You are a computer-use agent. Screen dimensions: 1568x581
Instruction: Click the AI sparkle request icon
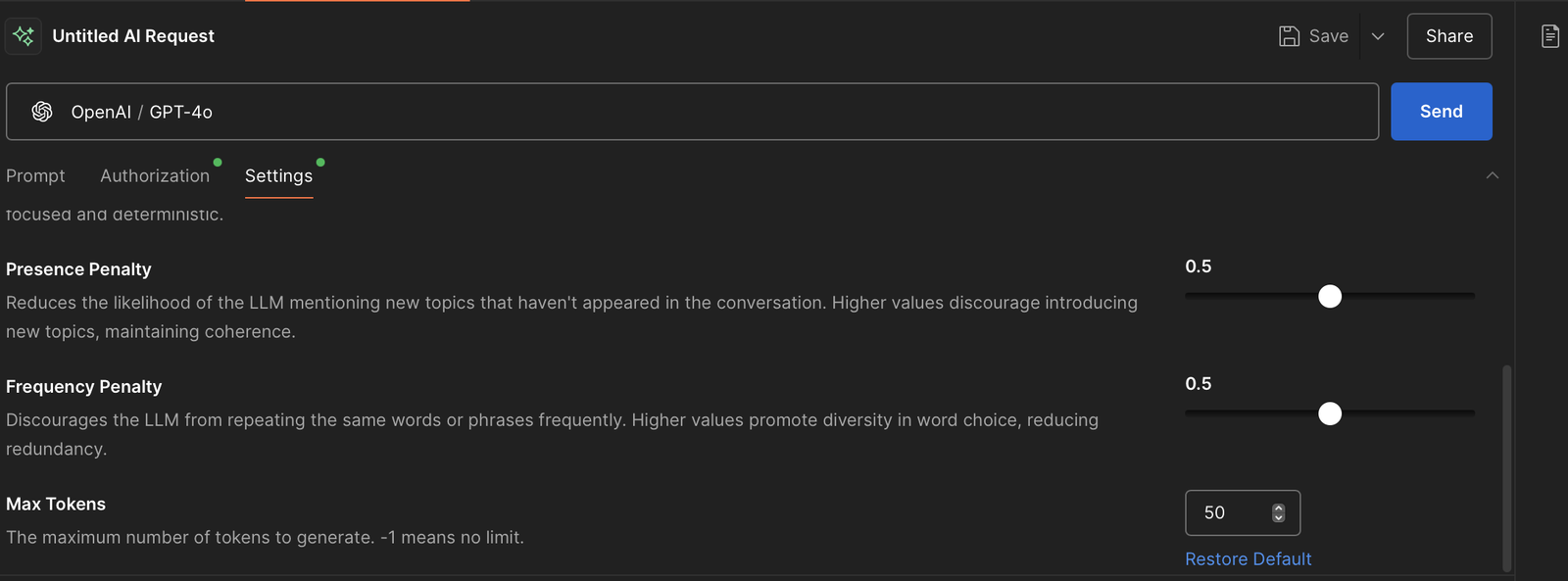tap(24, 36)
